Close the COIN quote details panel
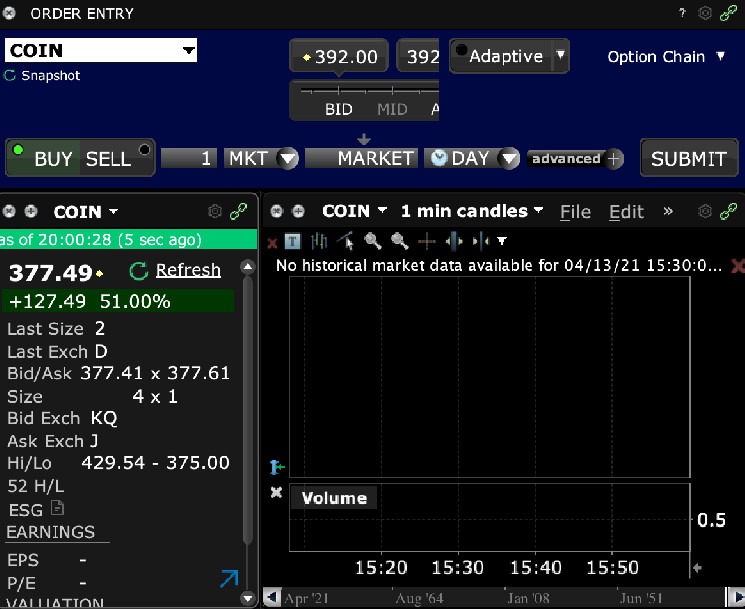Viewport: 745px width, 609px height. point(9,211)
